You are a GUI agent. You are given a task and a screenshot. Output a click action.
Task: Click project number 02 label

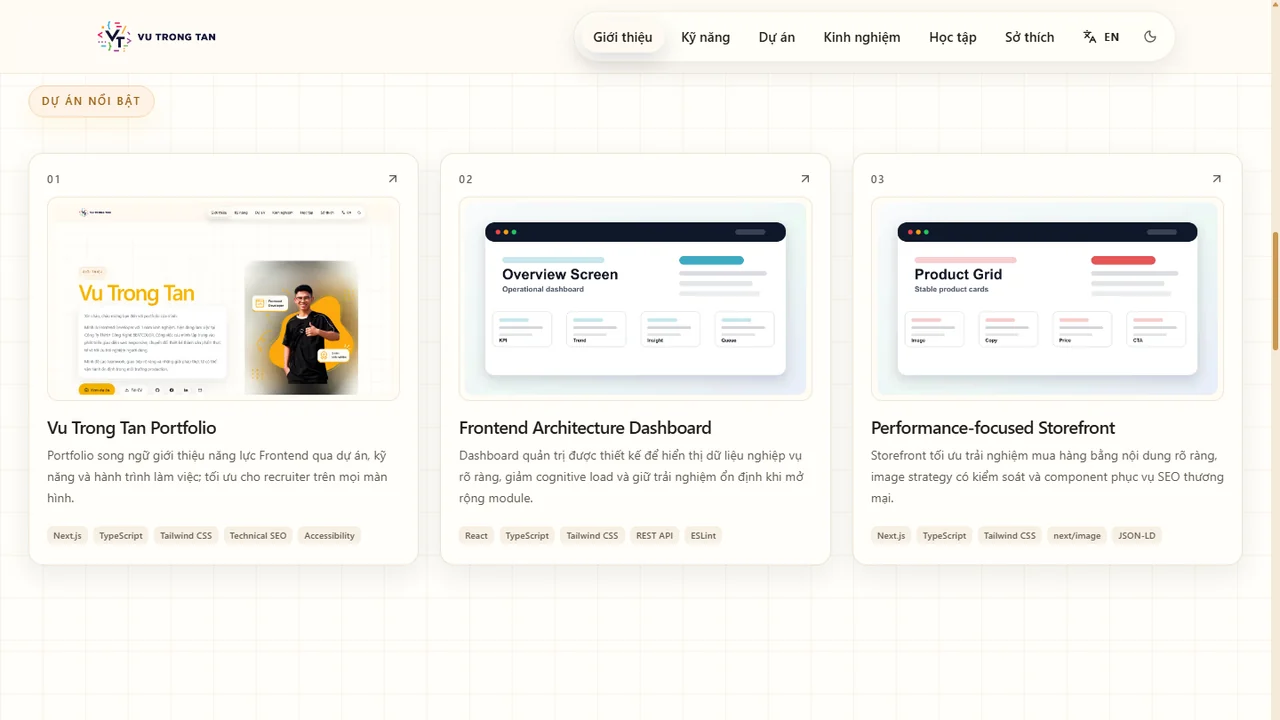(466, 179)
